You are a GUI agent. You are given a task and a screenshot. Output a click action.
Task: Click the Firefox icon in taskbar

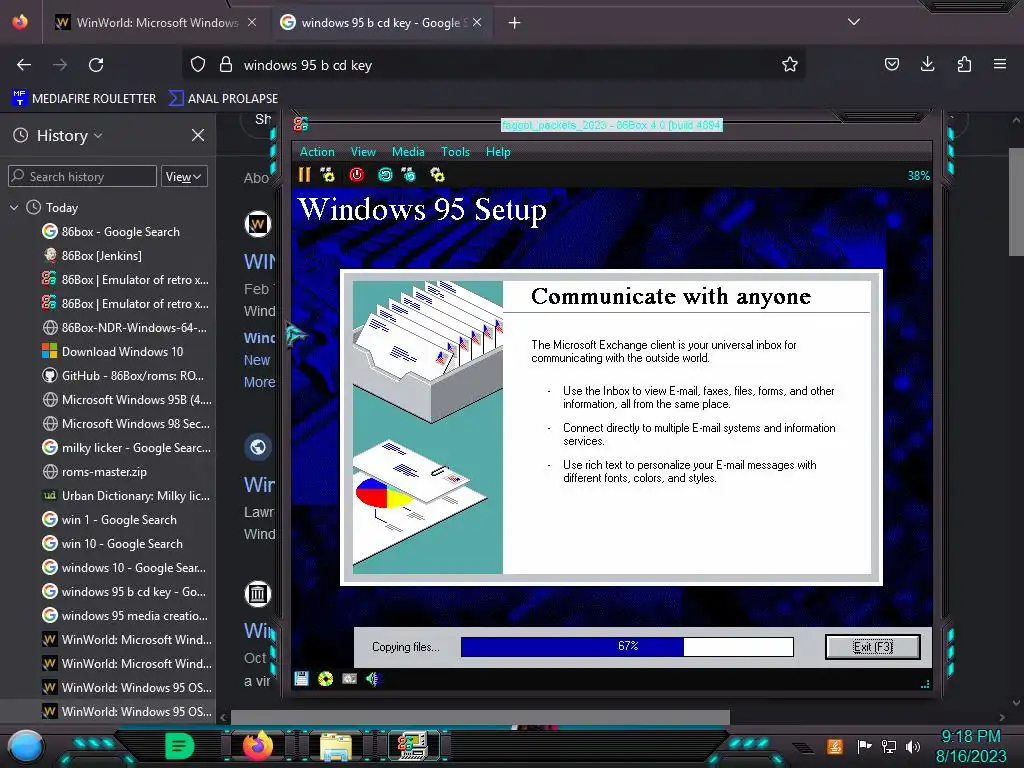258,746
